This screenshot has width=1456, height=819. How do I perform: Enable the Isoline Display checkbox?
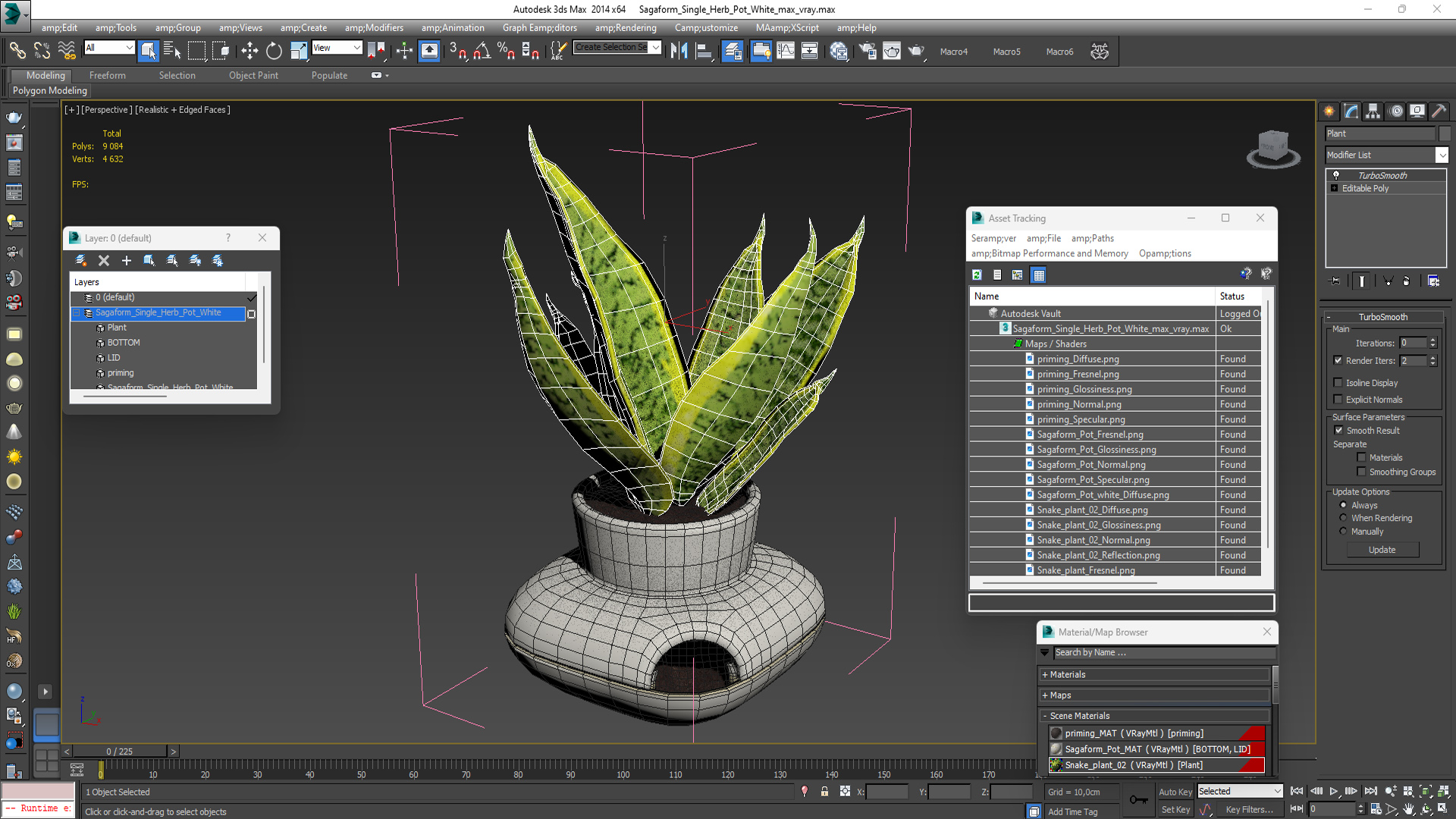coord(1338,383)
